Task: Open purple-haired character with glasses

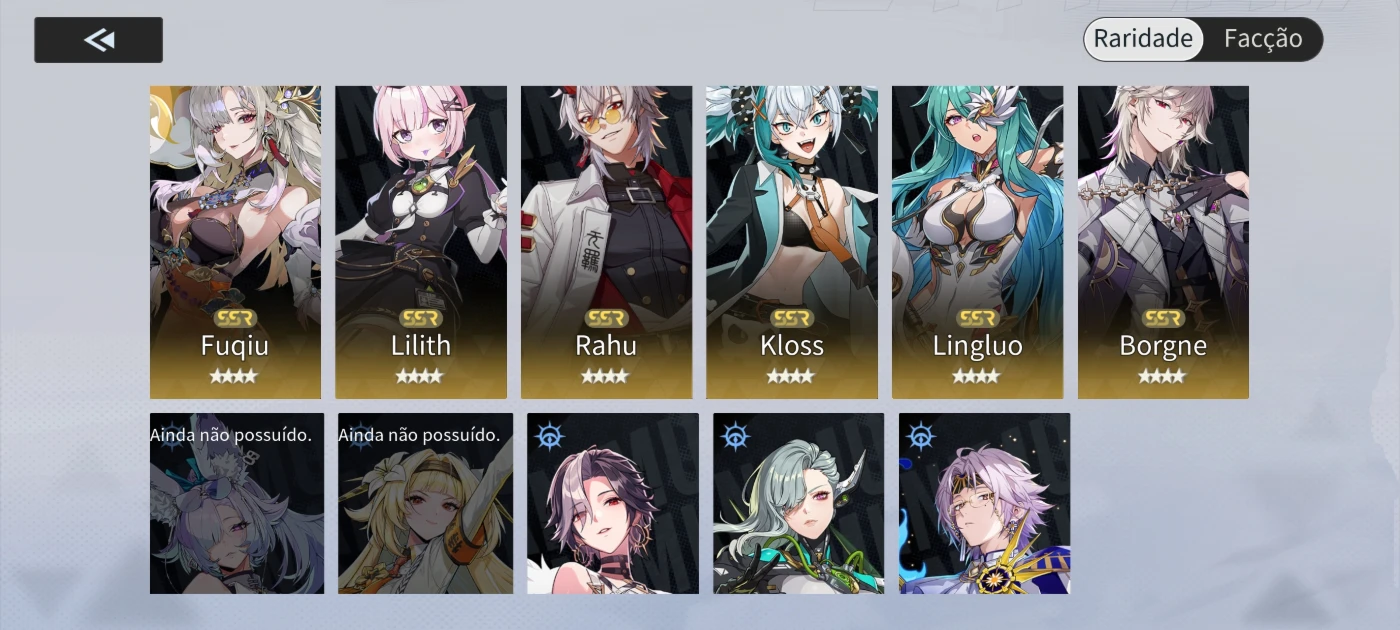Action: coord(984,503)
